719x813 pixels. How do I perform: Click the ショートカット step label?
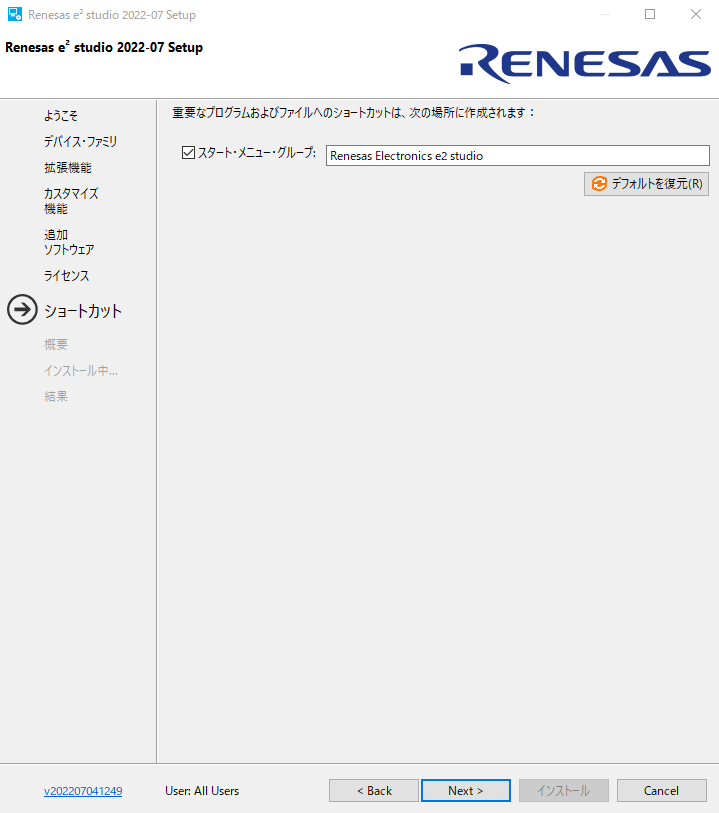tap(83, 311)
